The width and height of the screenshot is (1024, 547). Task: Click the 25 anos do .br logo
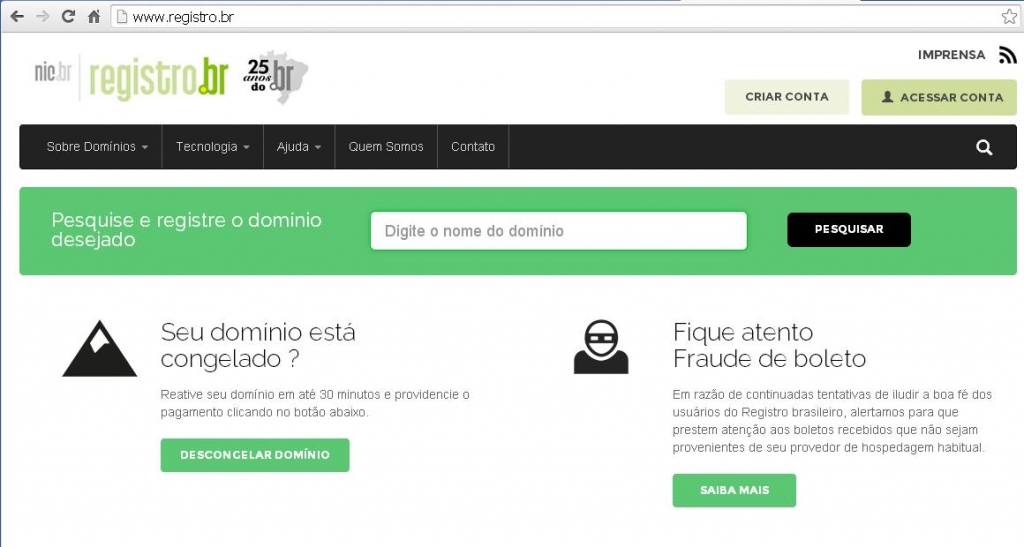click(275, 77)
